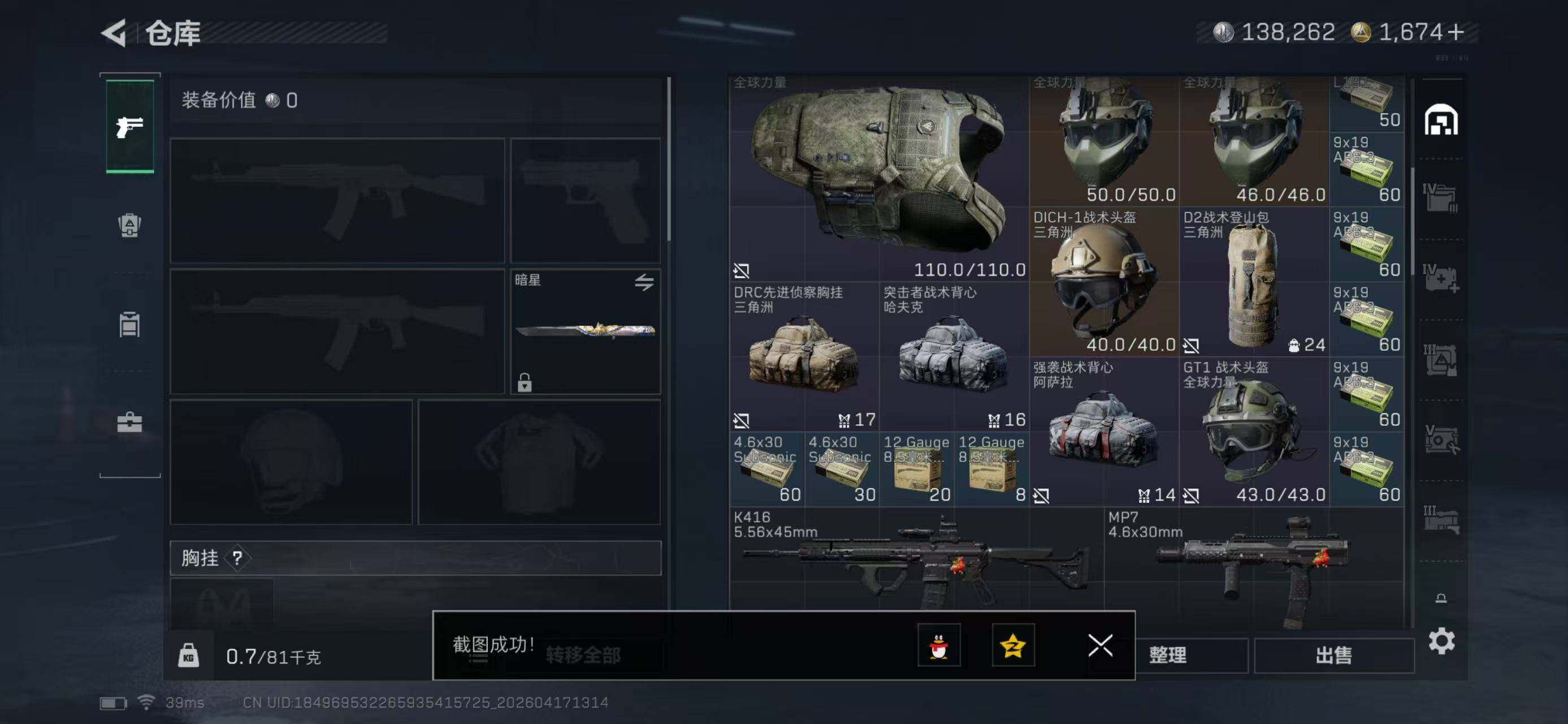1568x724 pixels.
Task: Open the 胸挂 question mark help
Action: pos(237,558)
